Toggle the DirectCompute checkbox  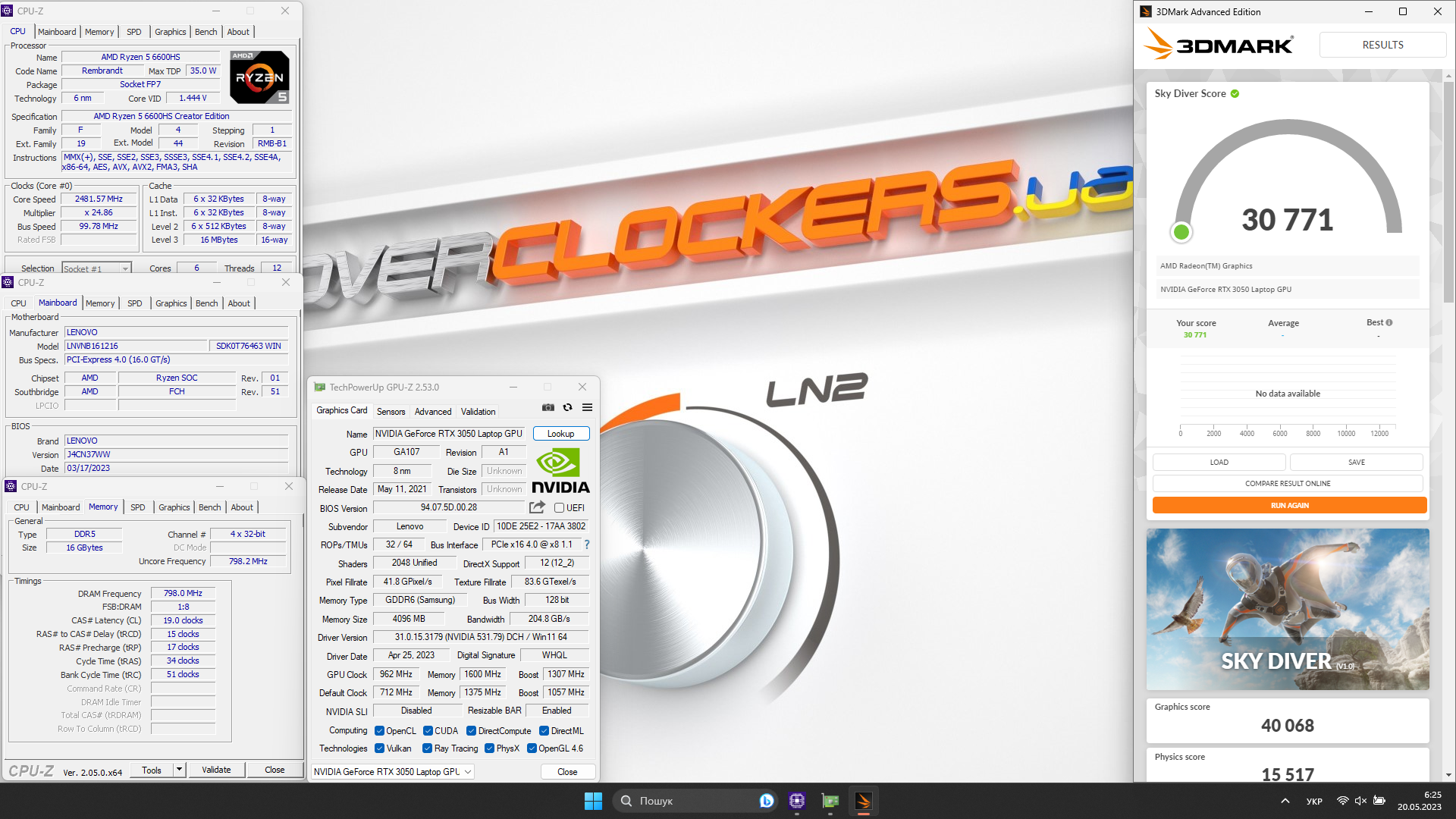471,731
